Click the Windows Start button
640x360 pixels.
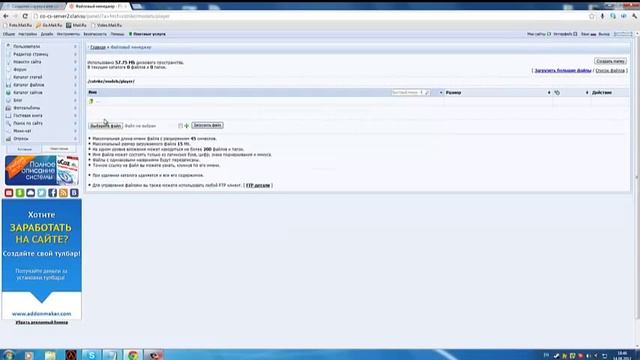(x=8, y=355)
